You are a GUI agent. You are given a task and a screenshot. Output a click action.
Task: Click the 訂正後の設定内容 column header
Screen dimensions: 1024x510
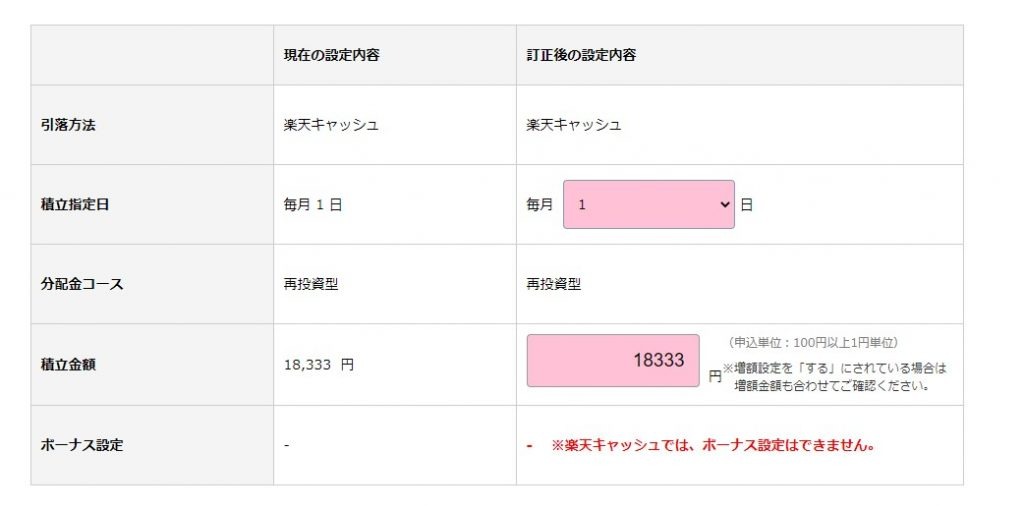[x=581, y=55]
